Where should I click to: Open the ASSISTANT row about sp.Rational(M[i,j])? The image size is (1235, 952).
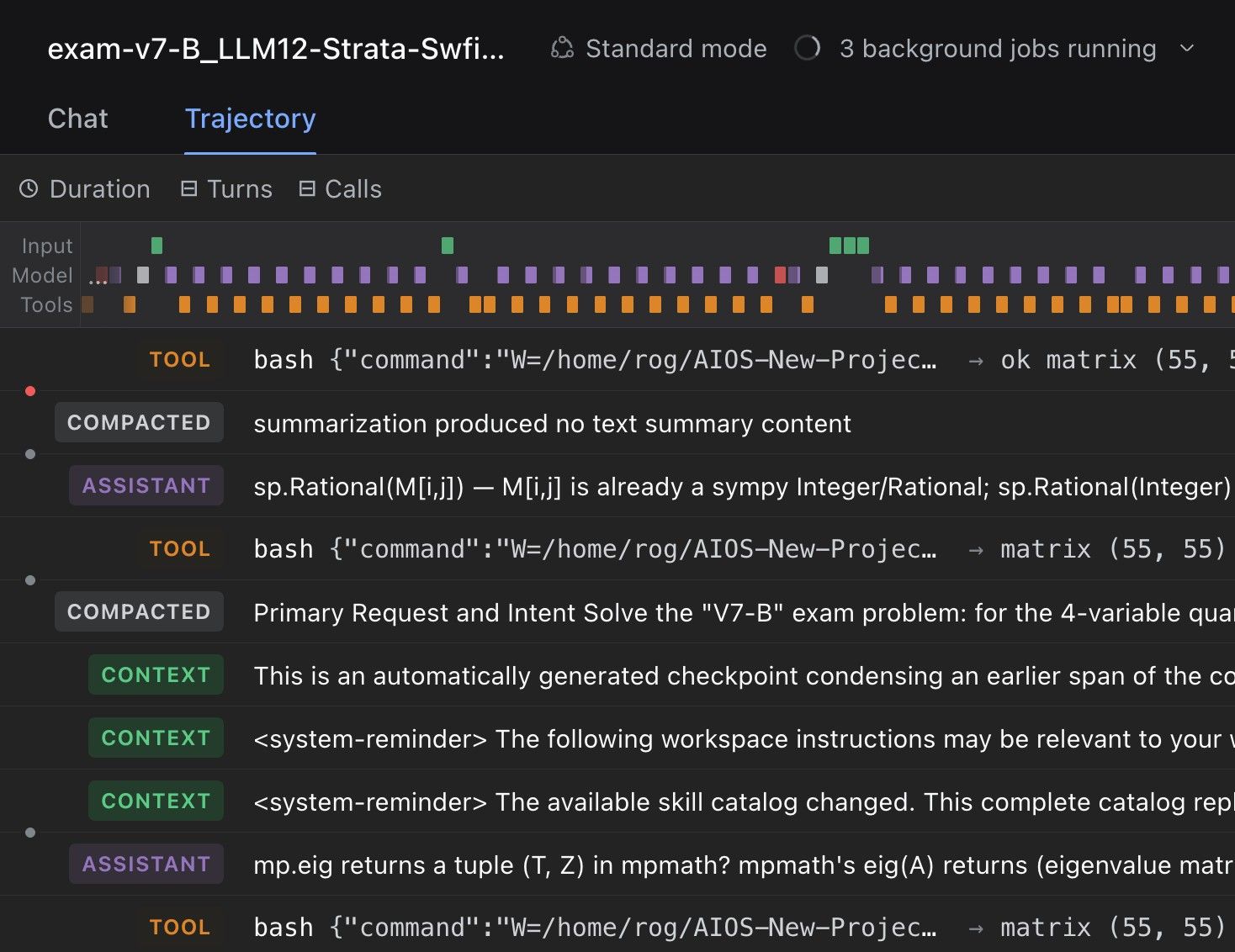click(617, 485)
